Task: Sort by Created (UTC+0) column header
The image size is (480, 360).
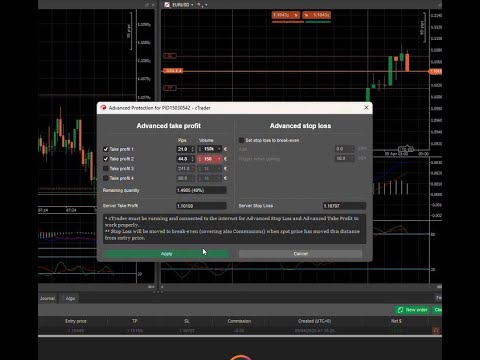Action: (x=314, y=321)
